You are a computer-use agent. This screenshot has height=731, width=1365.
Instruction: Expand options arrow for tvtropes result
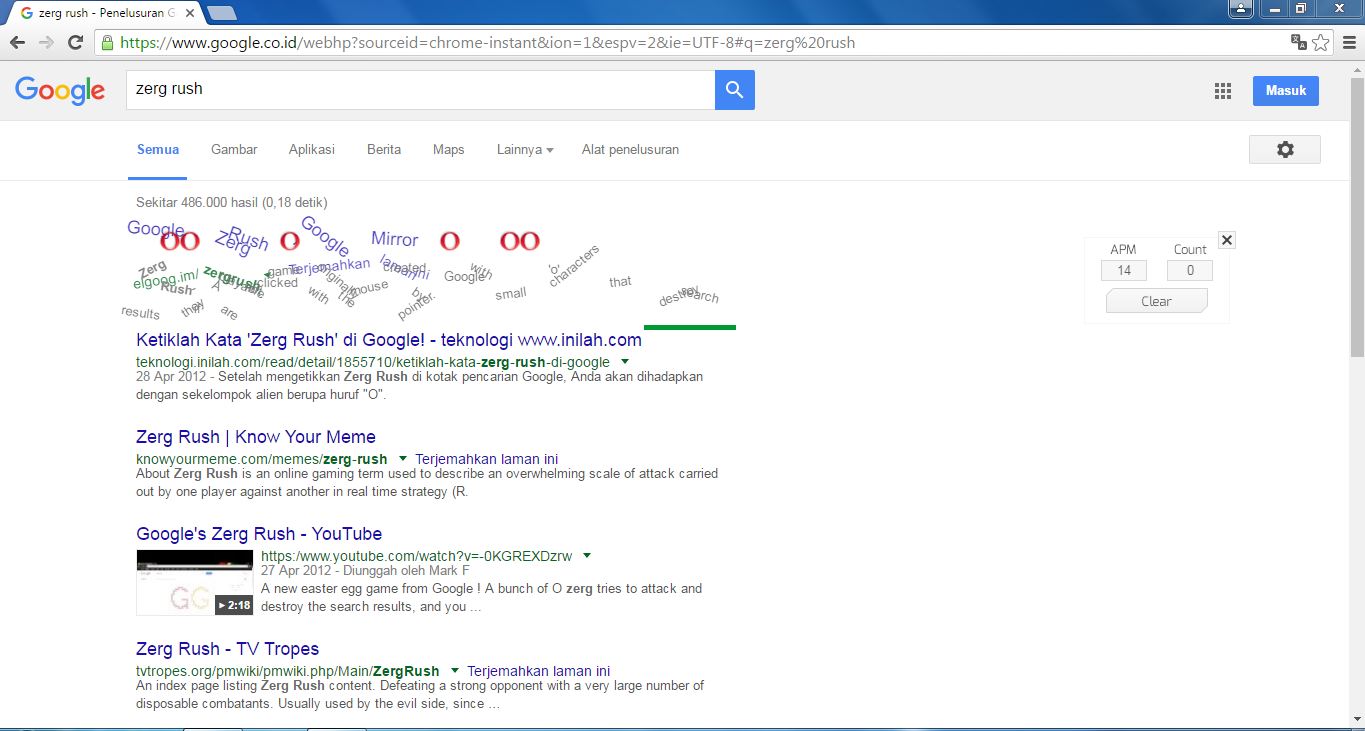coord(454,670)
